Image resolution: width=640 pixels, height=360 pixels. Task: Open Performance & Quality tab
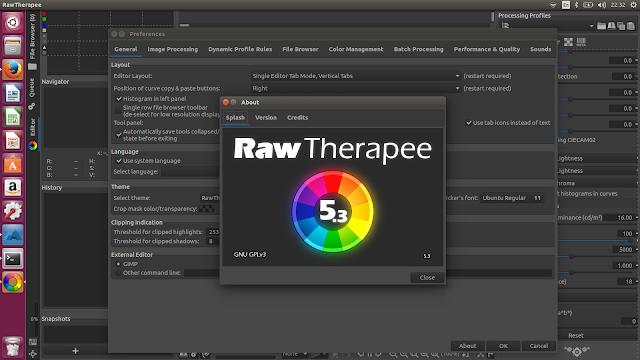tap(487, 49)
